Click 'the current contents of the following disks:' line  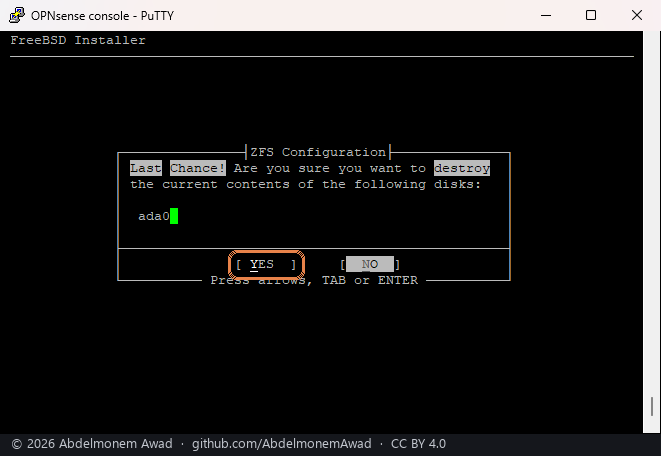[305, 185]
